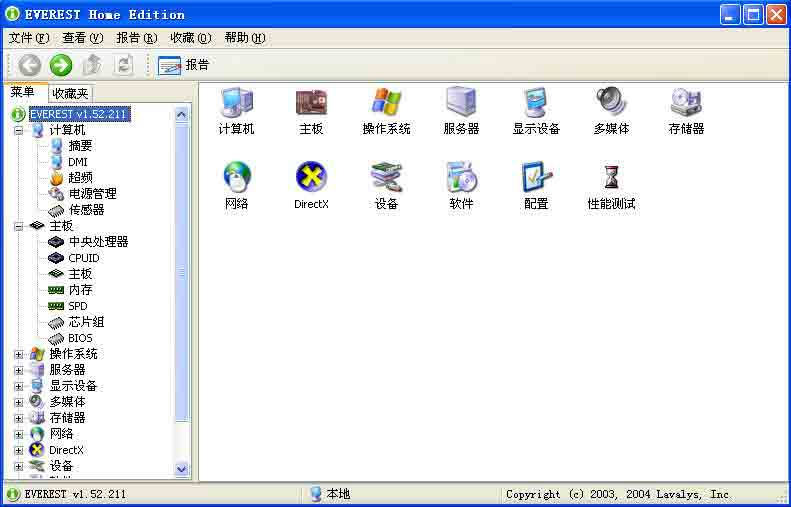Open the 设备 devices icon in the right pane
791x507 pixels.
(386, 186)
